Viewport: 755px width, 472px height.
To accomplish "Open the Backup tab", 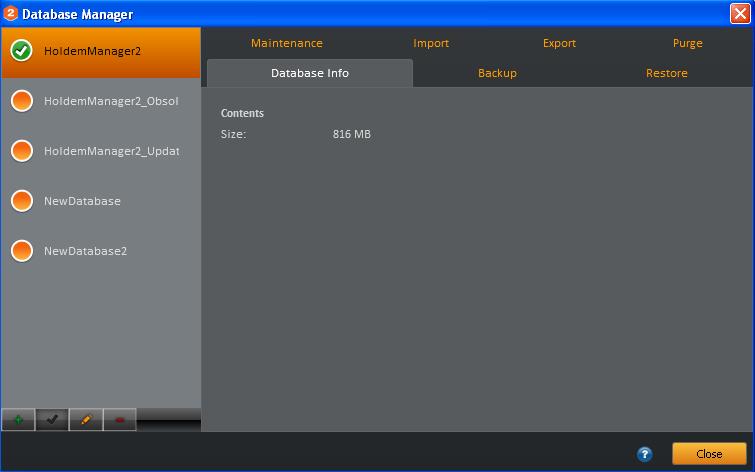I will coord(497,73).
